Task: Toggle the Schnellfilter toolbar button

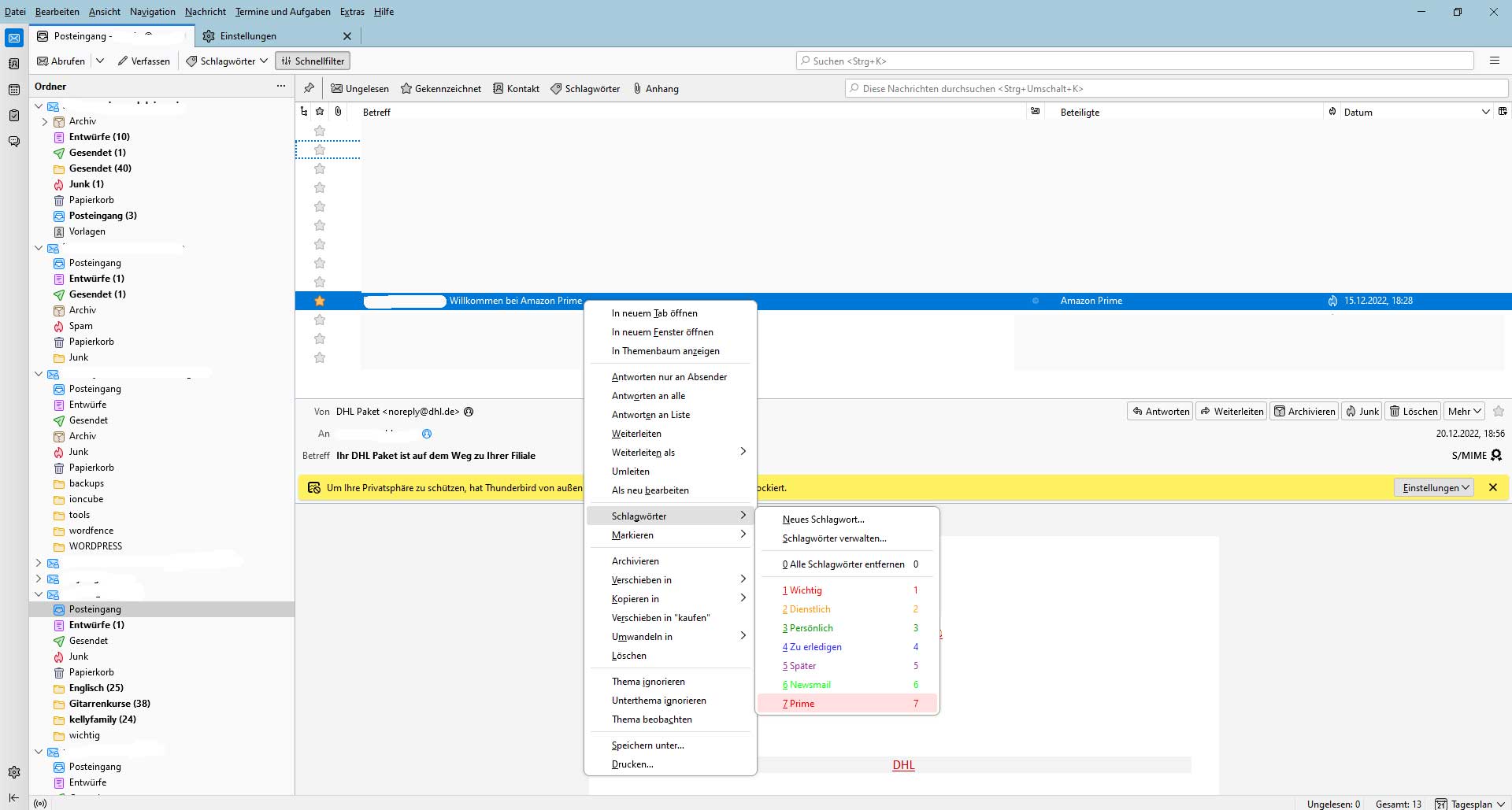Action: [x=313, y=61]
